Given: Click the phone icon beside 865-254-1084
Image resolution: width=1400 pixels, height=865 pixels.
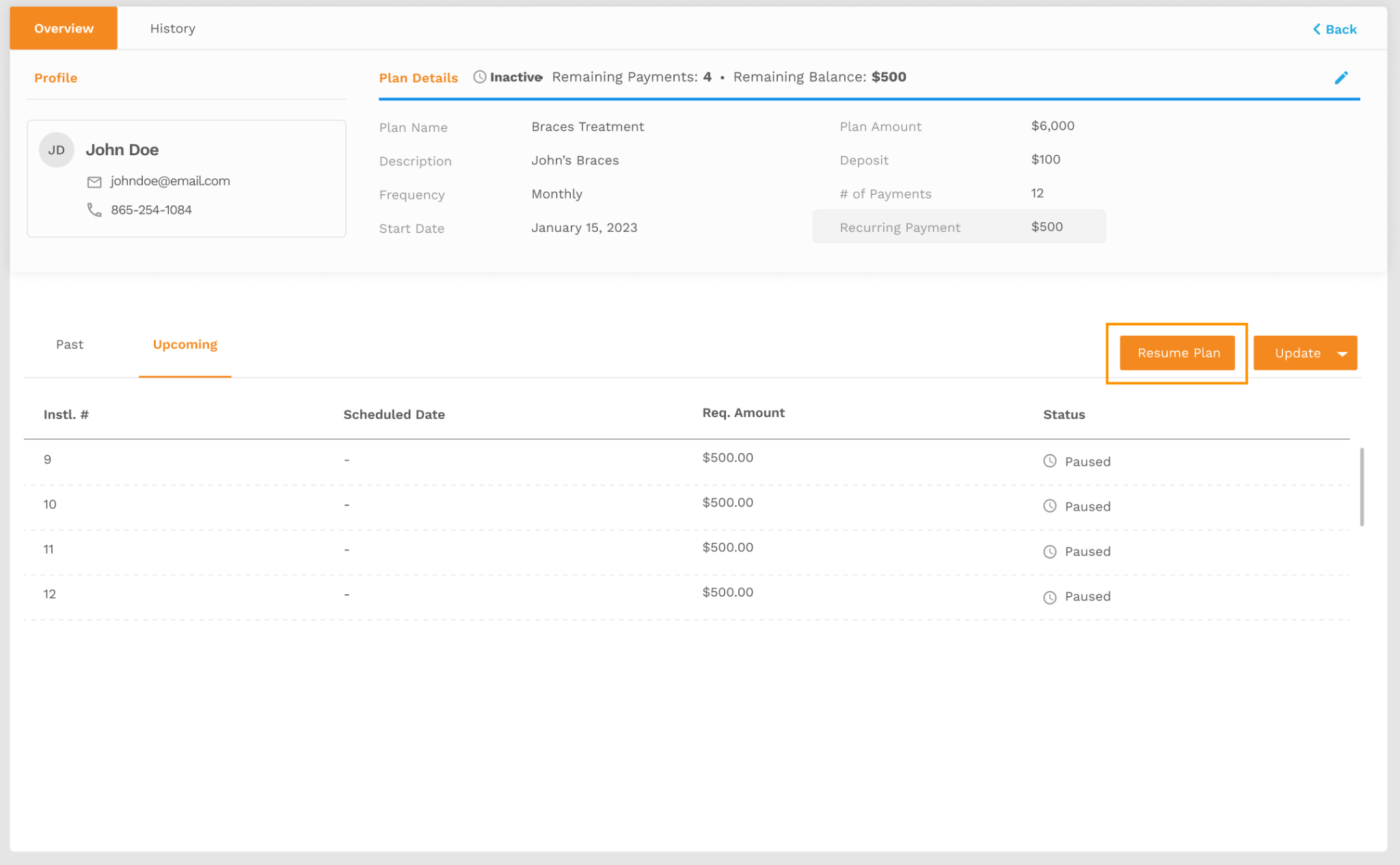Looking at the screenshot, I should tap(94, 210).
